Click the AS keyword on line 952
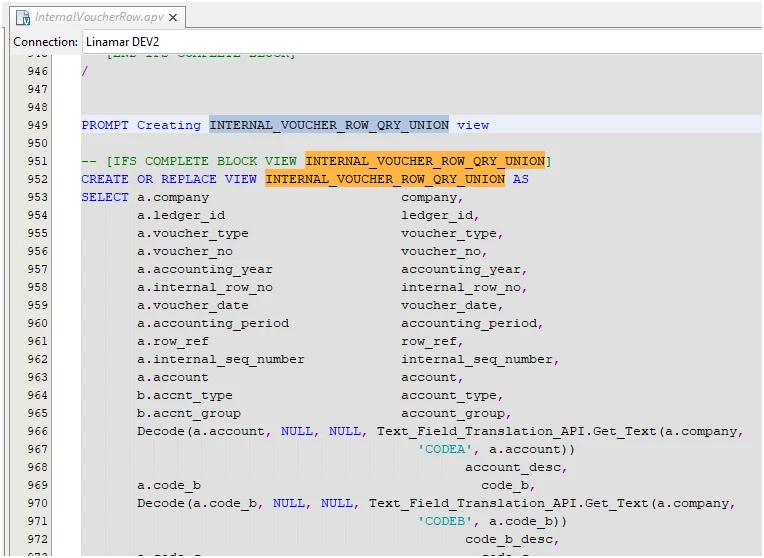This screenshot has width=764, height=558. coord(521,179)
